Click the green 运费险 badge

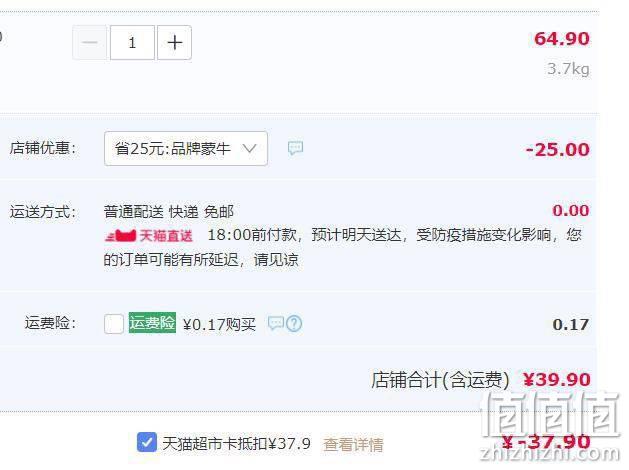point(152,323)
